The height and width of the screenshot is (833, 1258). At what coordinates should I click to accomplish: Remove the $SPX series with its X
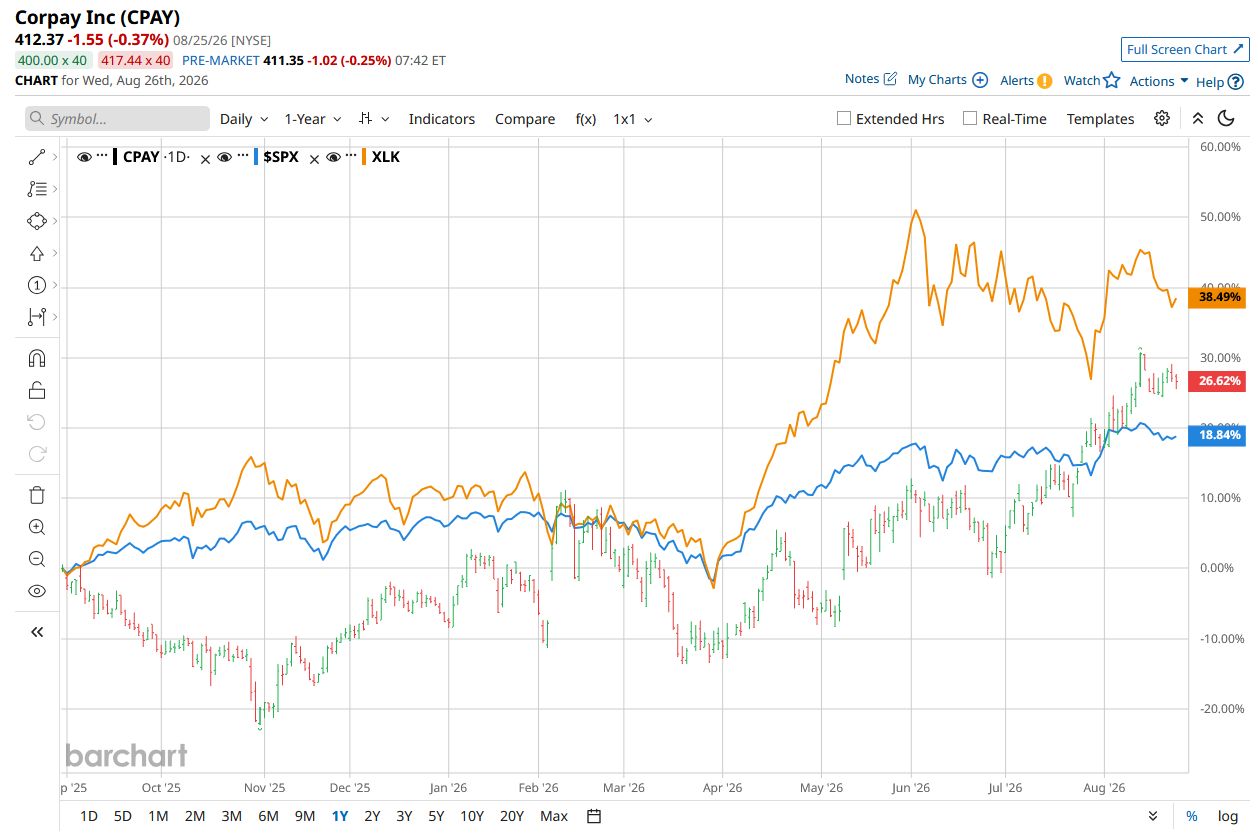point(313,158)
